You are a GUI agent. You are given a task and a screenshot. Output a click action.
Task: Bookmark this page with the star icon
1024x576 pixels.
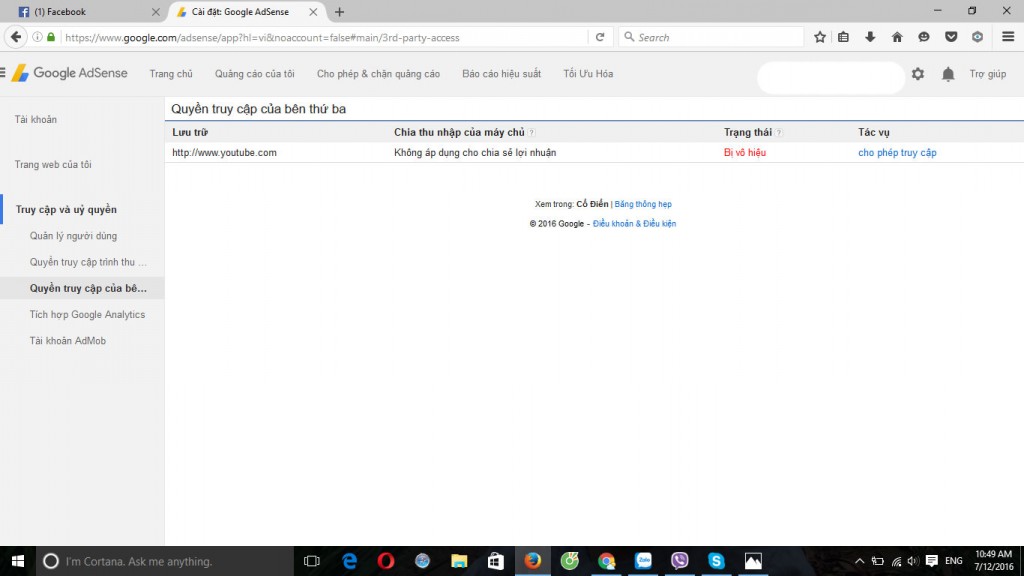click(820, 37)
